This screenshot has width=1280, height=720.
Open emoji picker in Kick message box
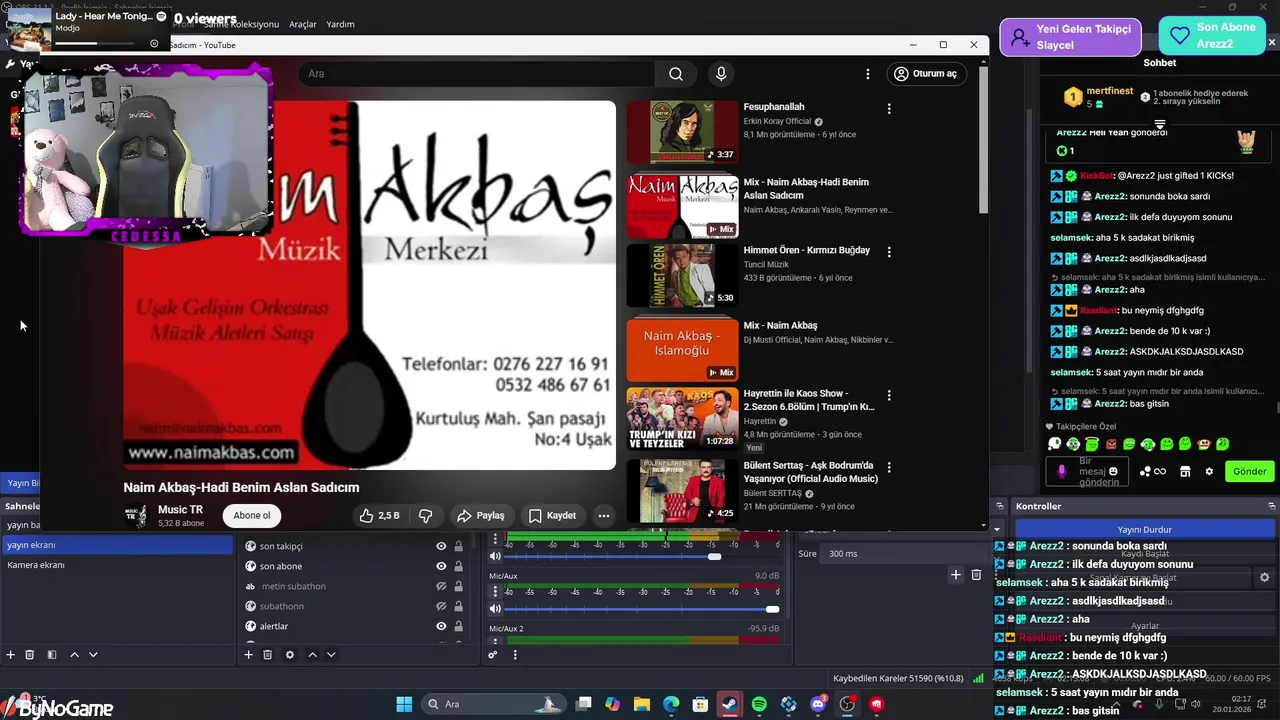[1113, 471]
